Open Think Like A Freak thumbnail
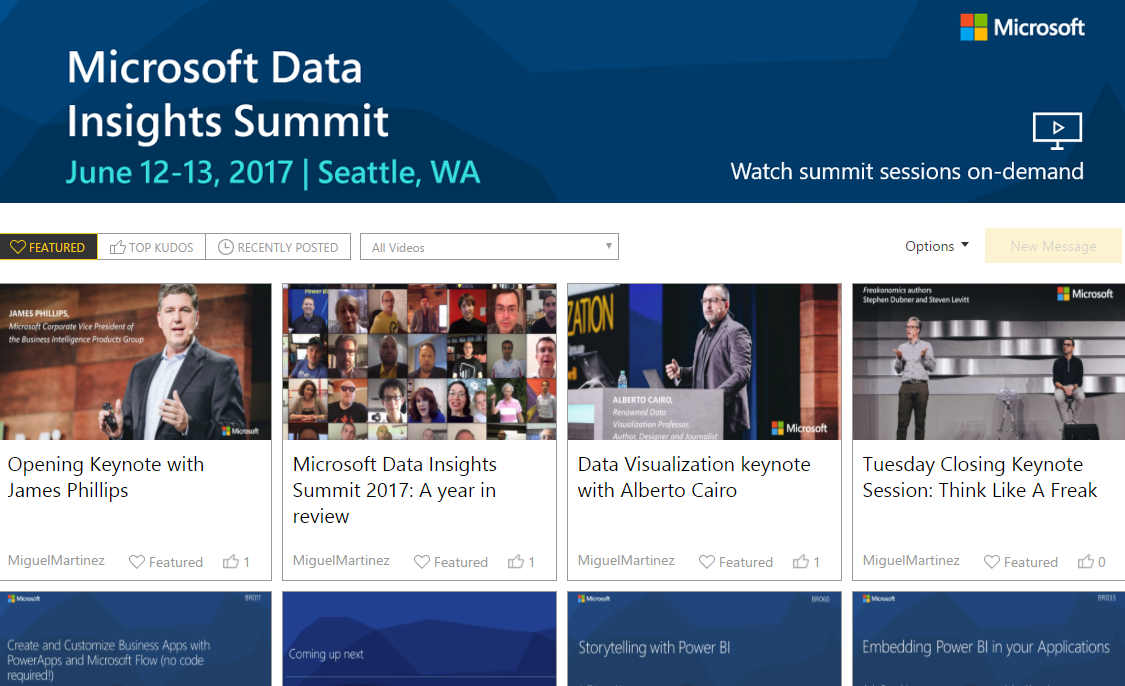This screenshot has width=1125, height=686. 989,362
